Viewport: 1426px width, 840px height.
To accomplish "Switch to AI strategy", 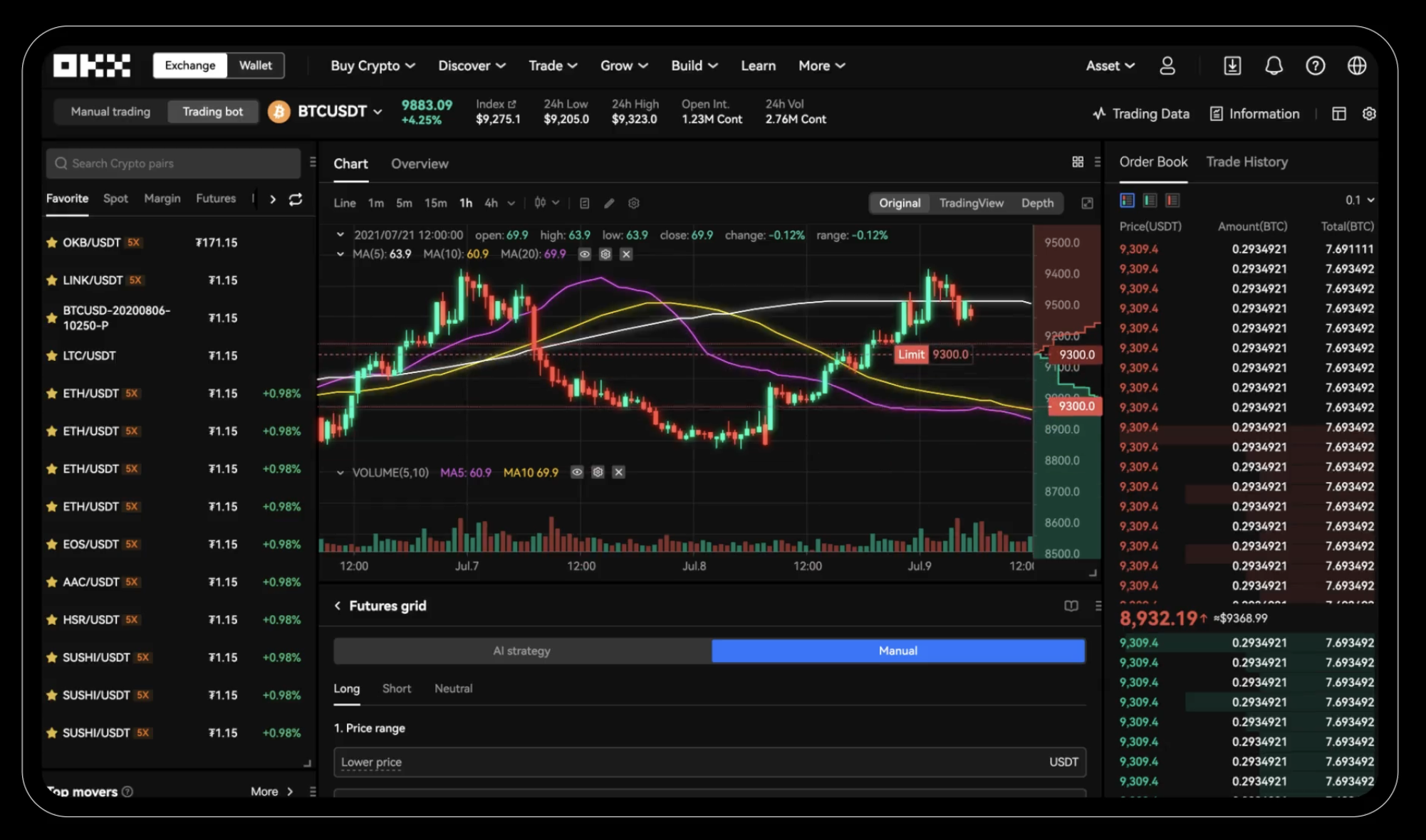I will click(522, 651).
